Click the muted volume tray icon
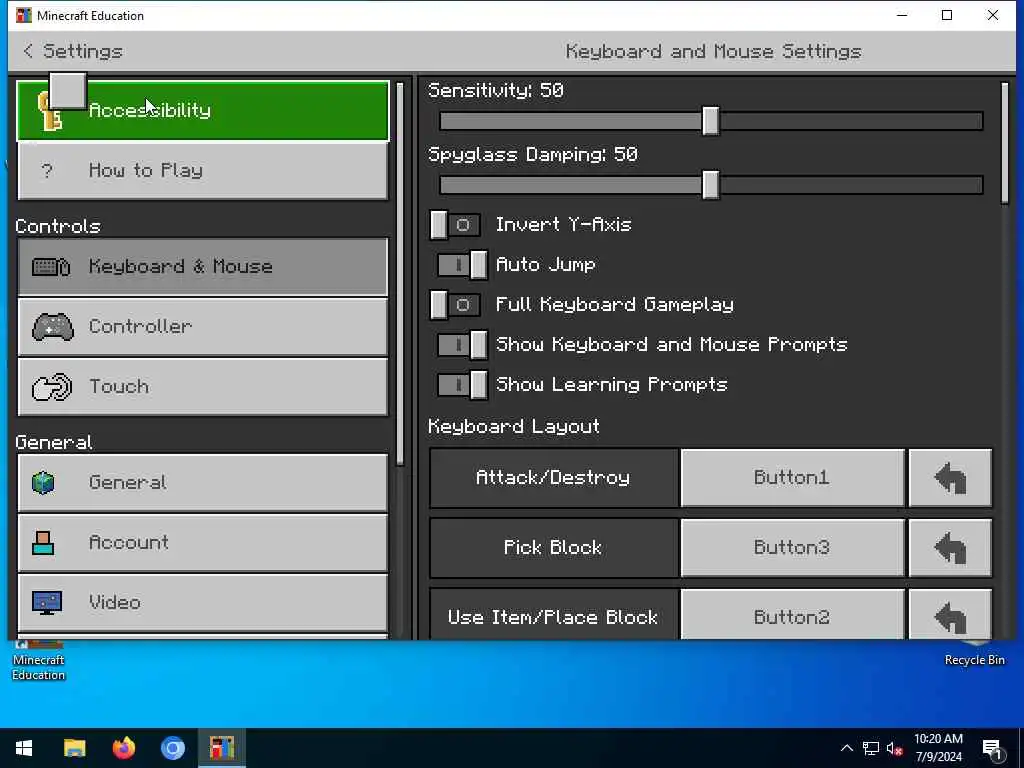 (x=894, y=748)
